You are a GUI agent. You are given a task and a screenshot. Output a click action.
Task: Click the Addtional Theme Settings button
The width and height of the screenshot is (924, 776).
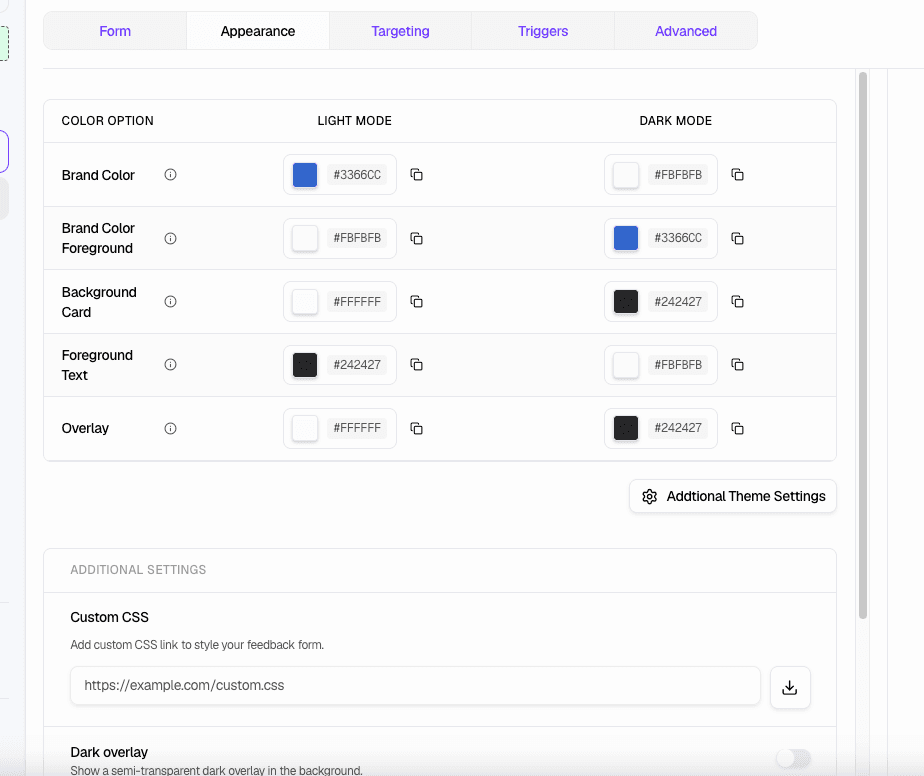point(733,496)
